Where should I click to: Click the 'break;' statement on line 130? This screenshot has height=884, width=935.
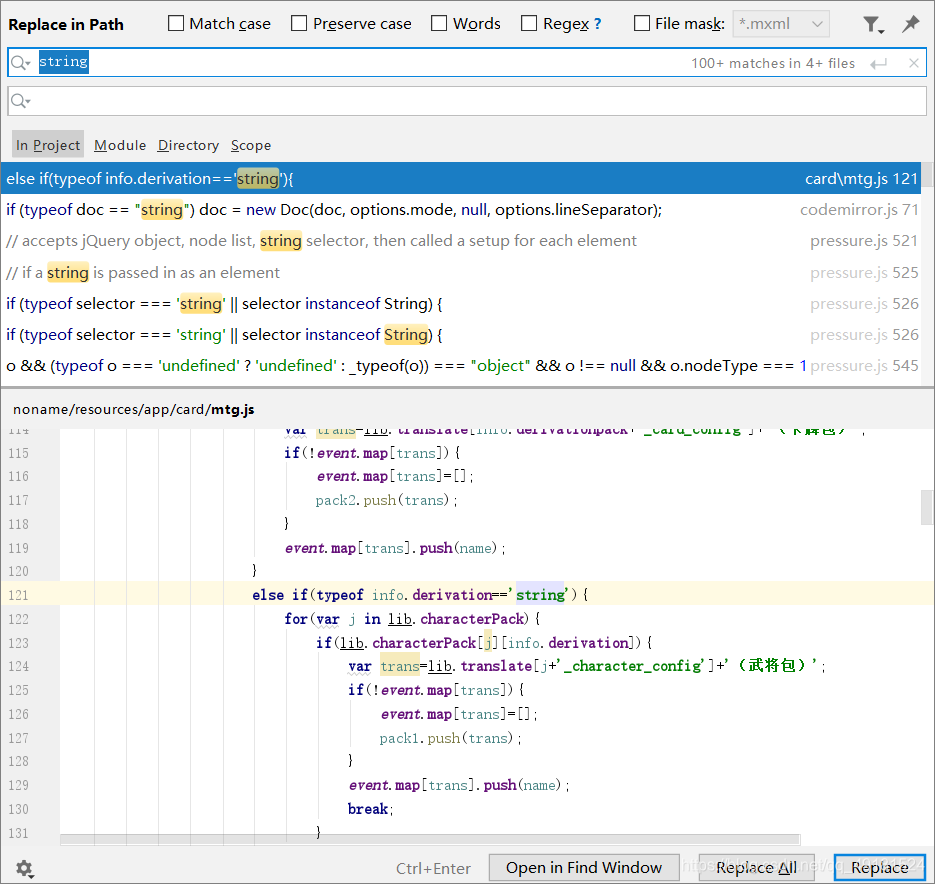(x=370, y=809)
